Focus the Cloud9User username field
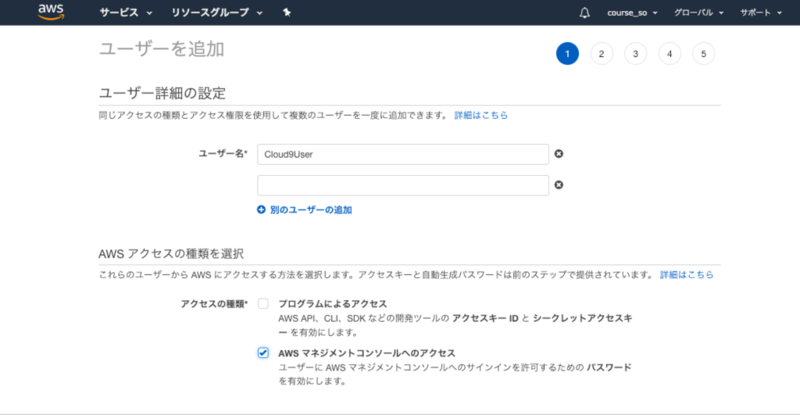Image resolution: width=800 pixels, height=415 pixels. 403,154
